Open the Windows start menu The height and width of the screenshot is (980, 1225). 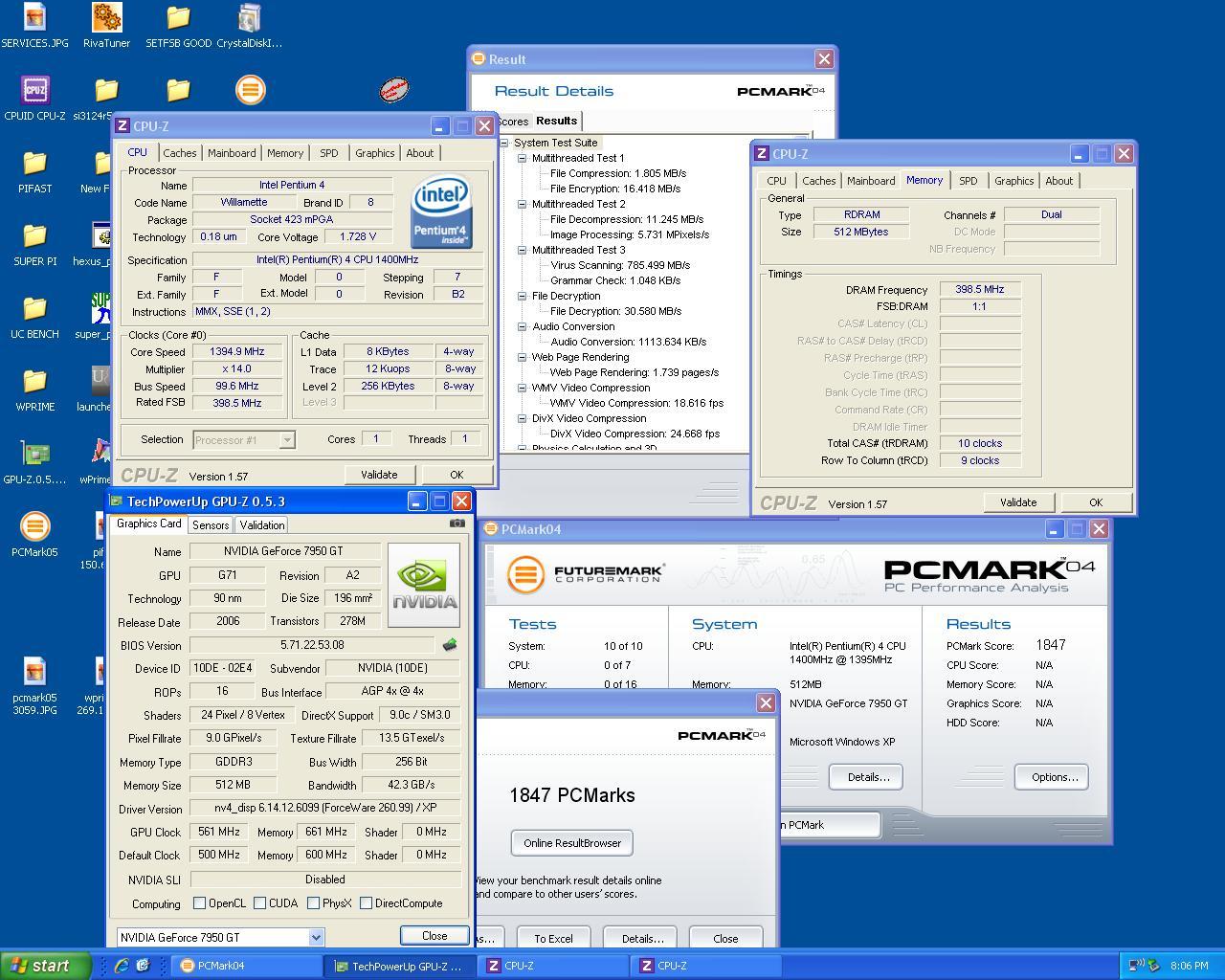tap(45, 966)
